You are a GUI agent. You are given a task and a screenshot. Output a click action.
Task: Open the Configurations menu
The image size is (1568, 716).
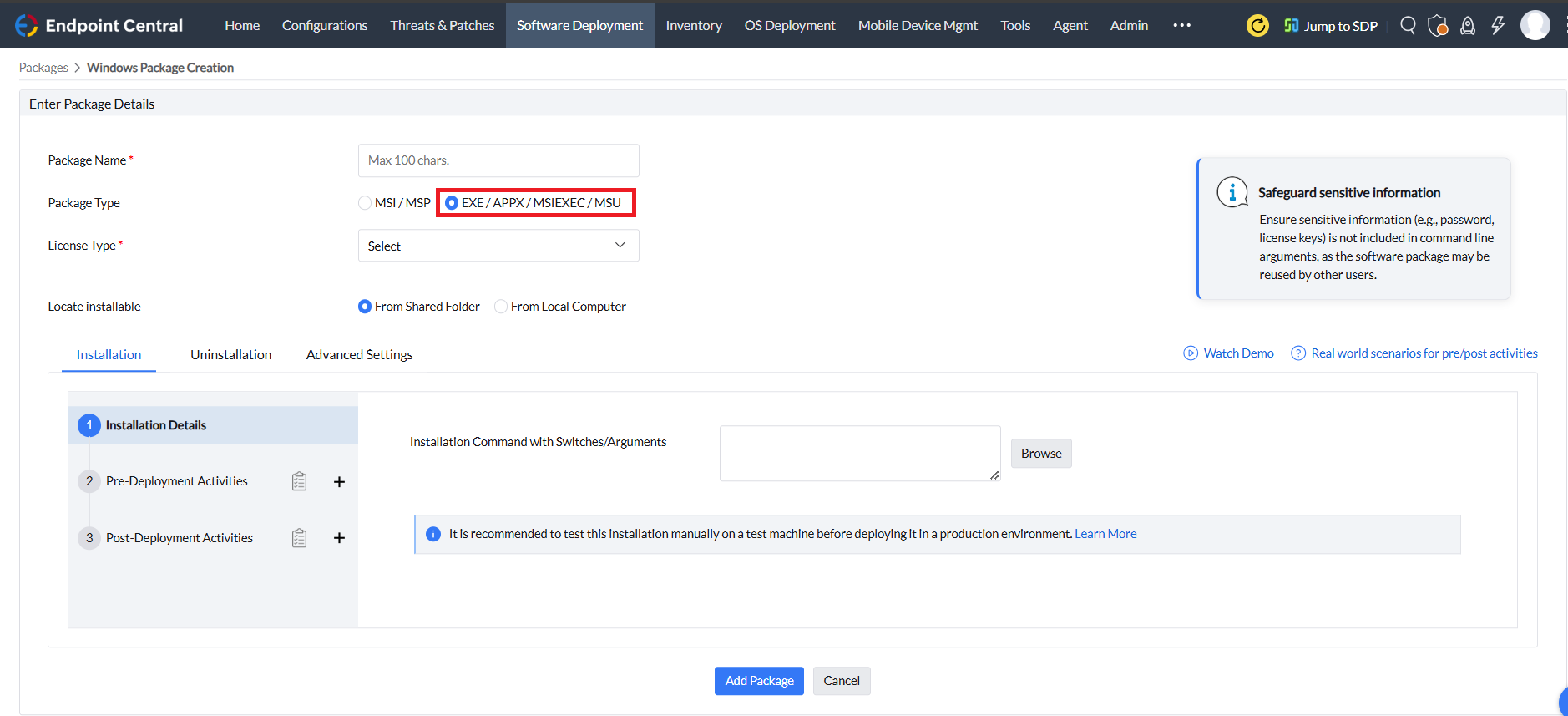click(325, 25)
